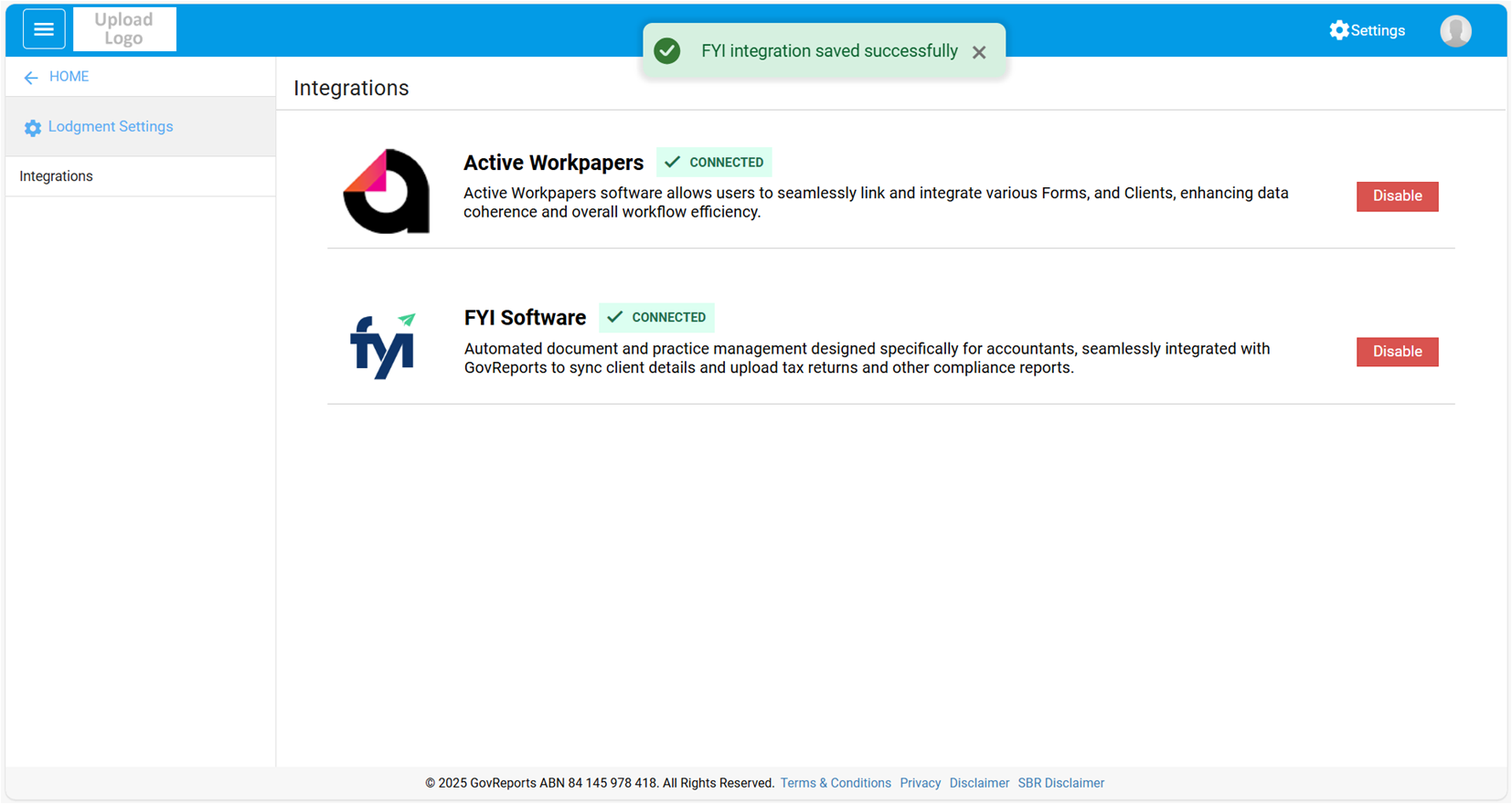The width and height of the screenshot is (1512, 804).
Task: Click Active Workpapers CONNECTED status badge
Action: pos(714,163)
